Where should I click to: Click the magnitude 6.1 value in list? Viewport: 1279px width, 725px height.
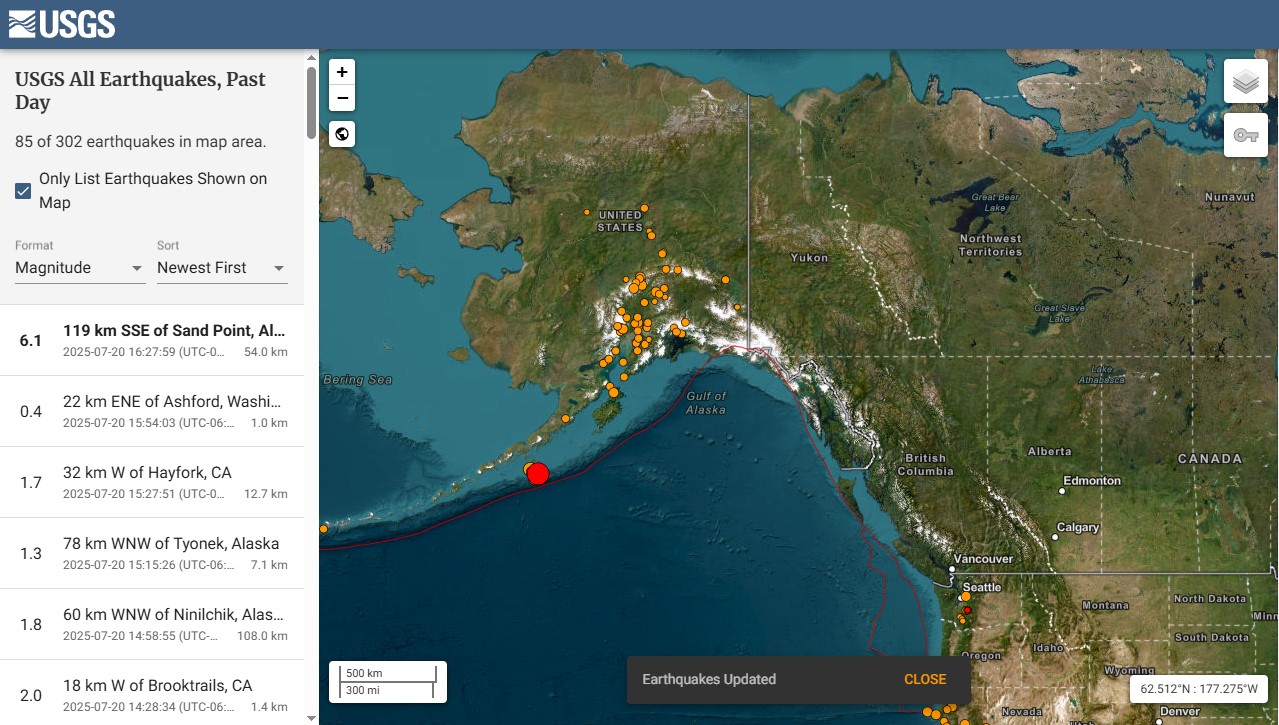coord(31,341)
